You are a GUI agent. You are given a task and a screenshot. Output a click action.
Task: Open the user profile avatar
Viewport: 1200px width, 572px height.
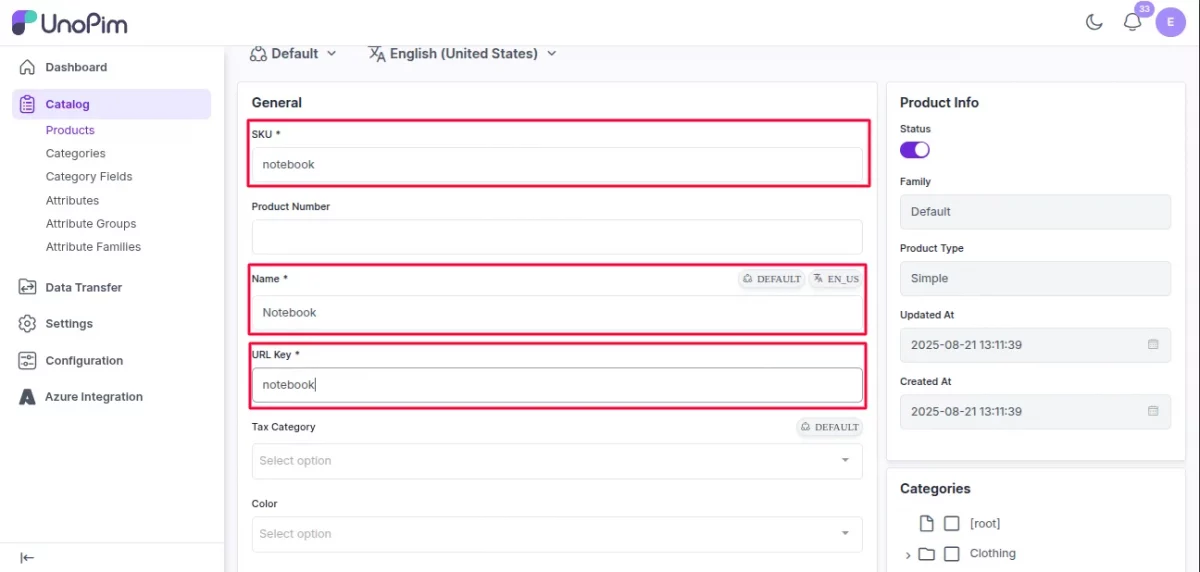1170,22
